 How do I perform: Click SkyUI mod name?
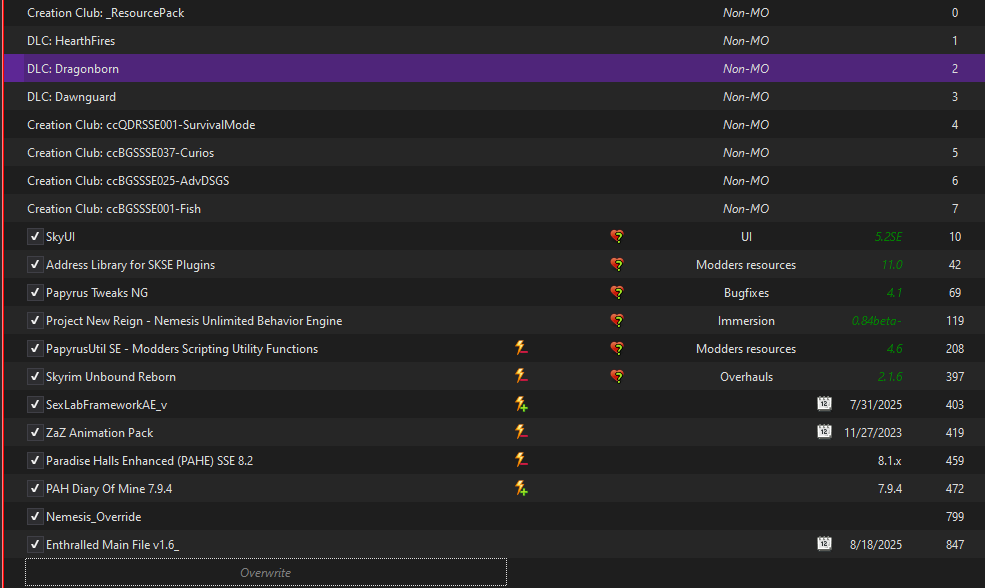(60, 237)
